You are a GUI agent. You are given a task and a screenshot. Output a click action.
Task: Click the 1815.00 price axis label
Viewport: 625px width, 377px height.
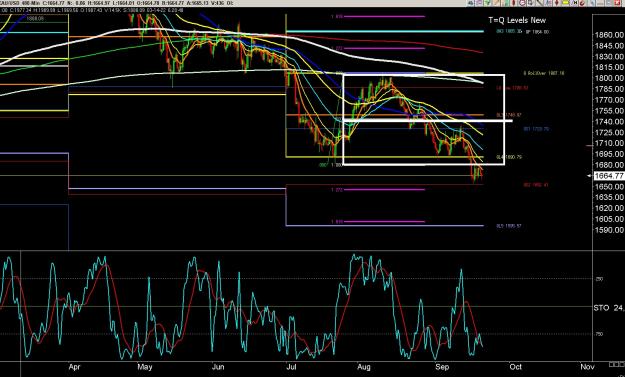(x=609, y=67)
